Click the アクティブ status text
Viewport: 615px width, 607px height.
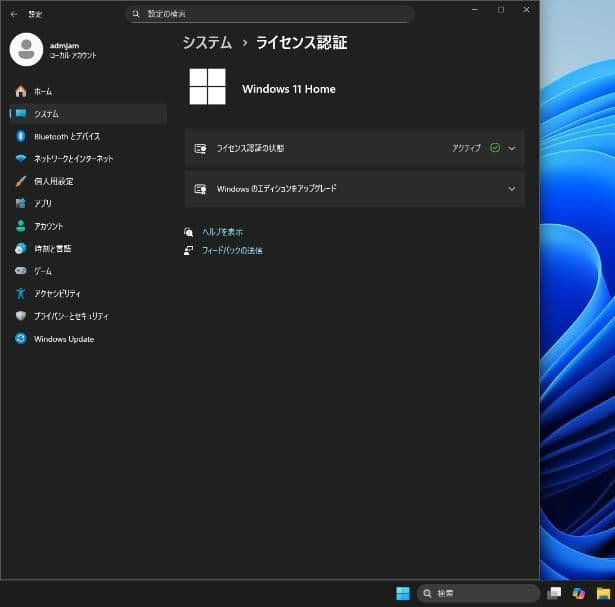pyautogui.click(x=466, y=148)
